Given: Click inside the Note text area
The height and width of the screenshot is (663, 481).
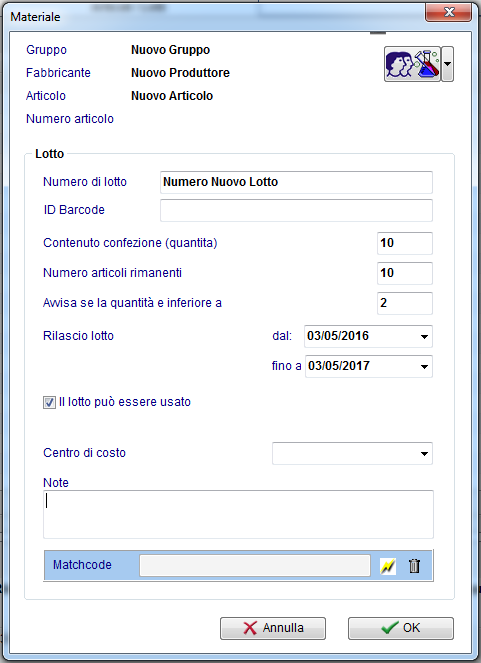Looking at the screenshot, I should (238, 514).
